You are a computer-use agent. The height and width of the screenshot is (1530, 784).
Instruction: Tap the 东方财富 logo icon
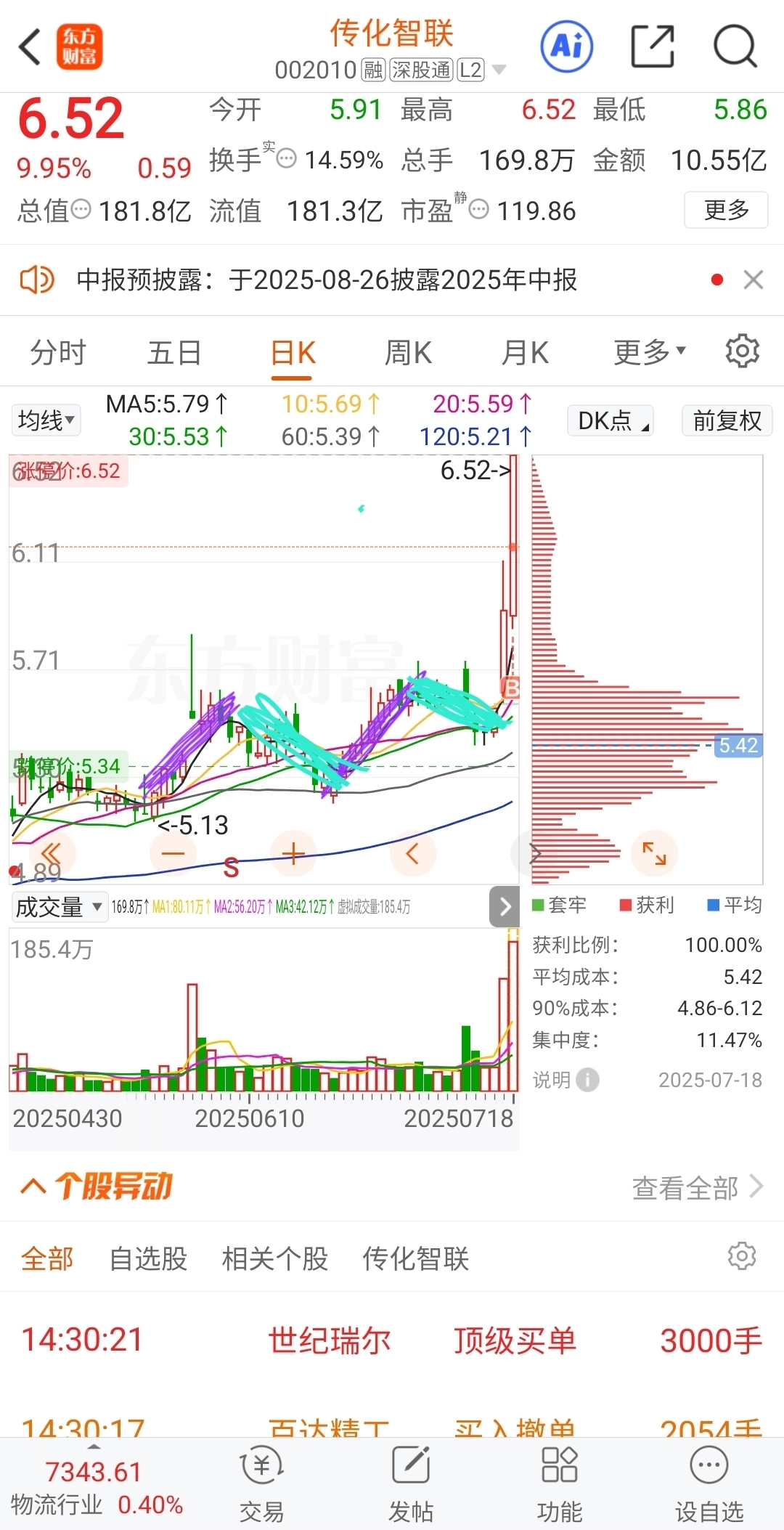tap(80, 47)
